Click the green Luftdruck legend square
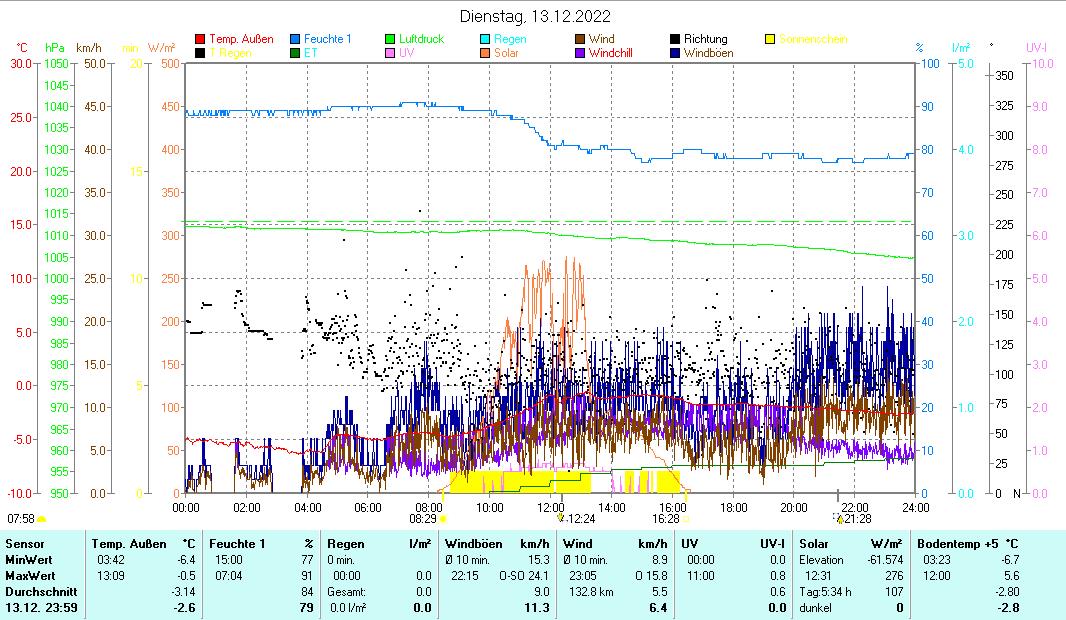Image resolution: width=1066 pixels, height=620 pixels. click(x=391, y=40)
